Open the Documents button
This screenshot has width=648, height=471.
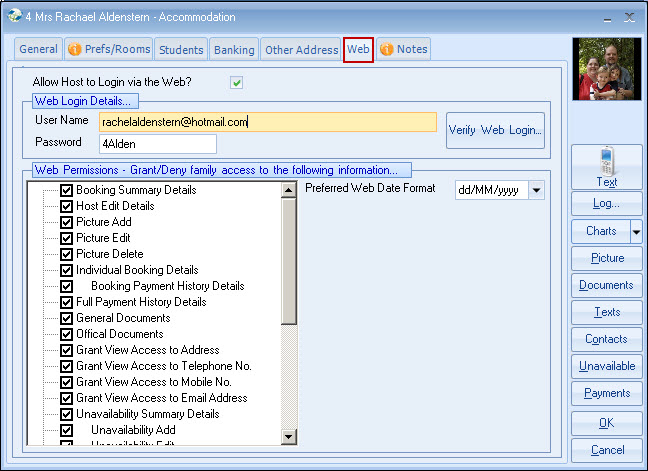coord(607,285)
